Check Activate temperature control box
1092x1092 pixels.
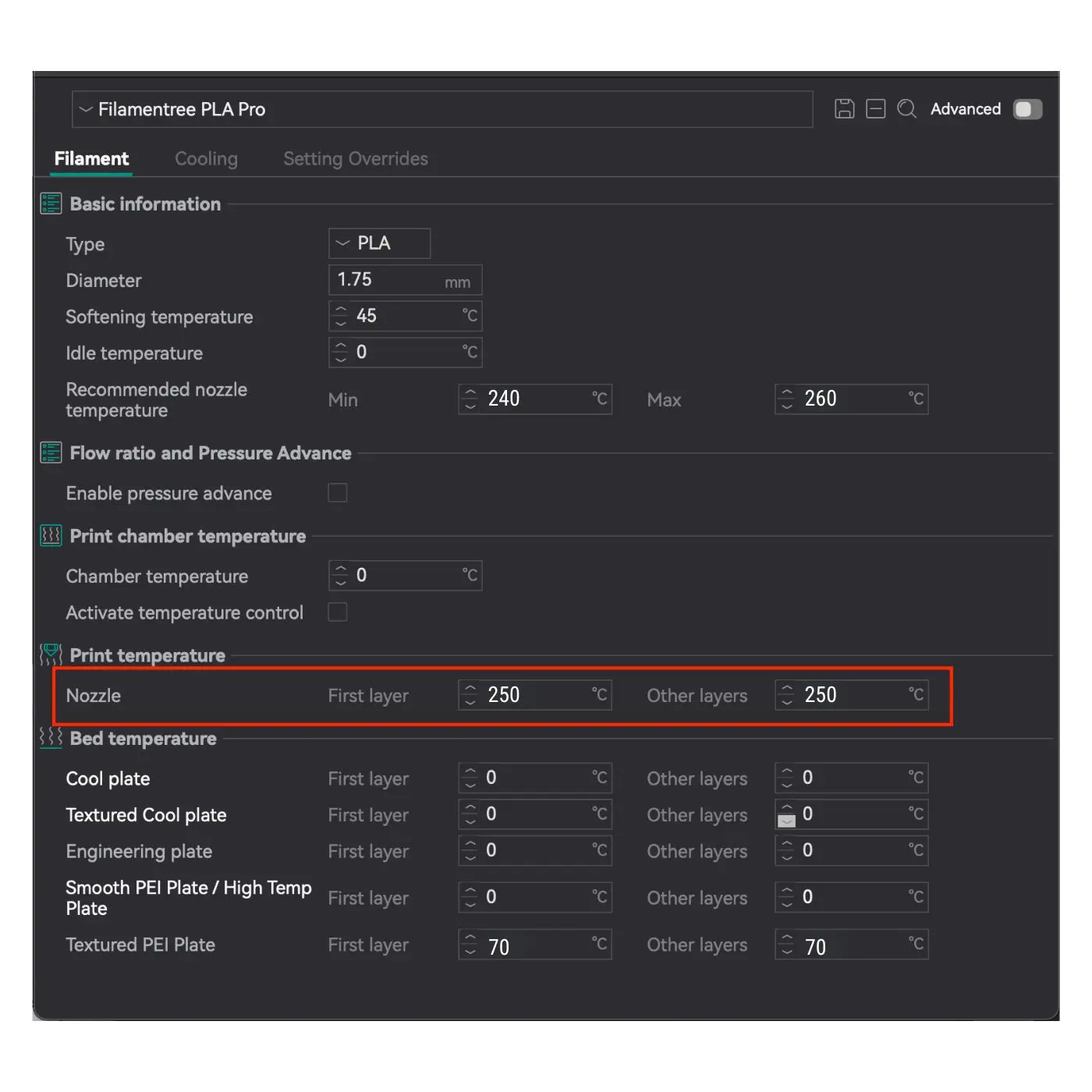(x=338, y=612)
